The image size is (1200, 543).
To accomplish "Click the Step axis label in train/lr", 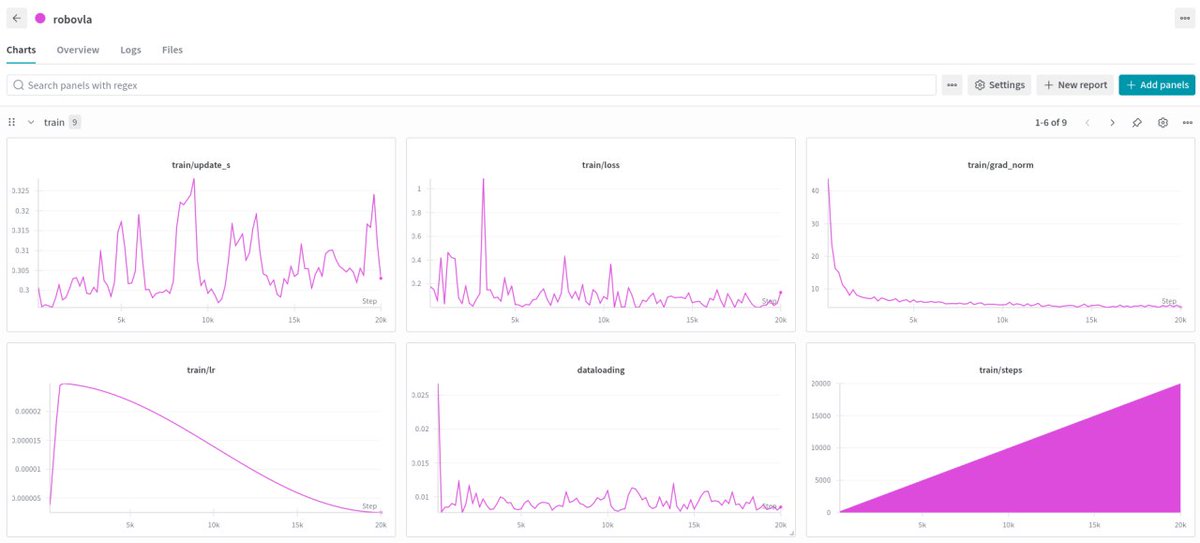I will click(369, 506).
